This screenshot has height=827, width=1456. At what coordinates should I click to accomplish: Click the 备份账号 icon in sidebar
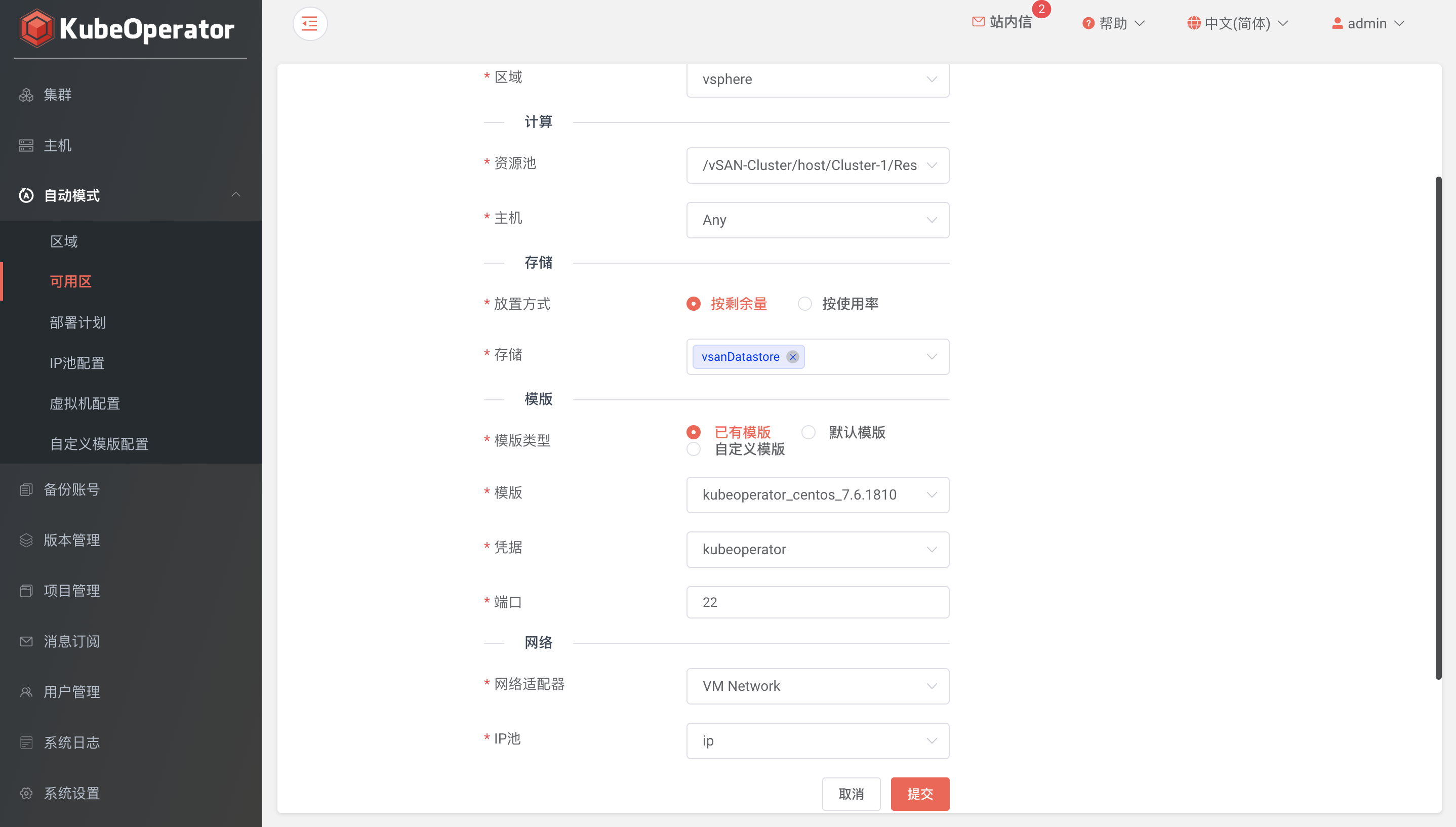coord(26,489)
